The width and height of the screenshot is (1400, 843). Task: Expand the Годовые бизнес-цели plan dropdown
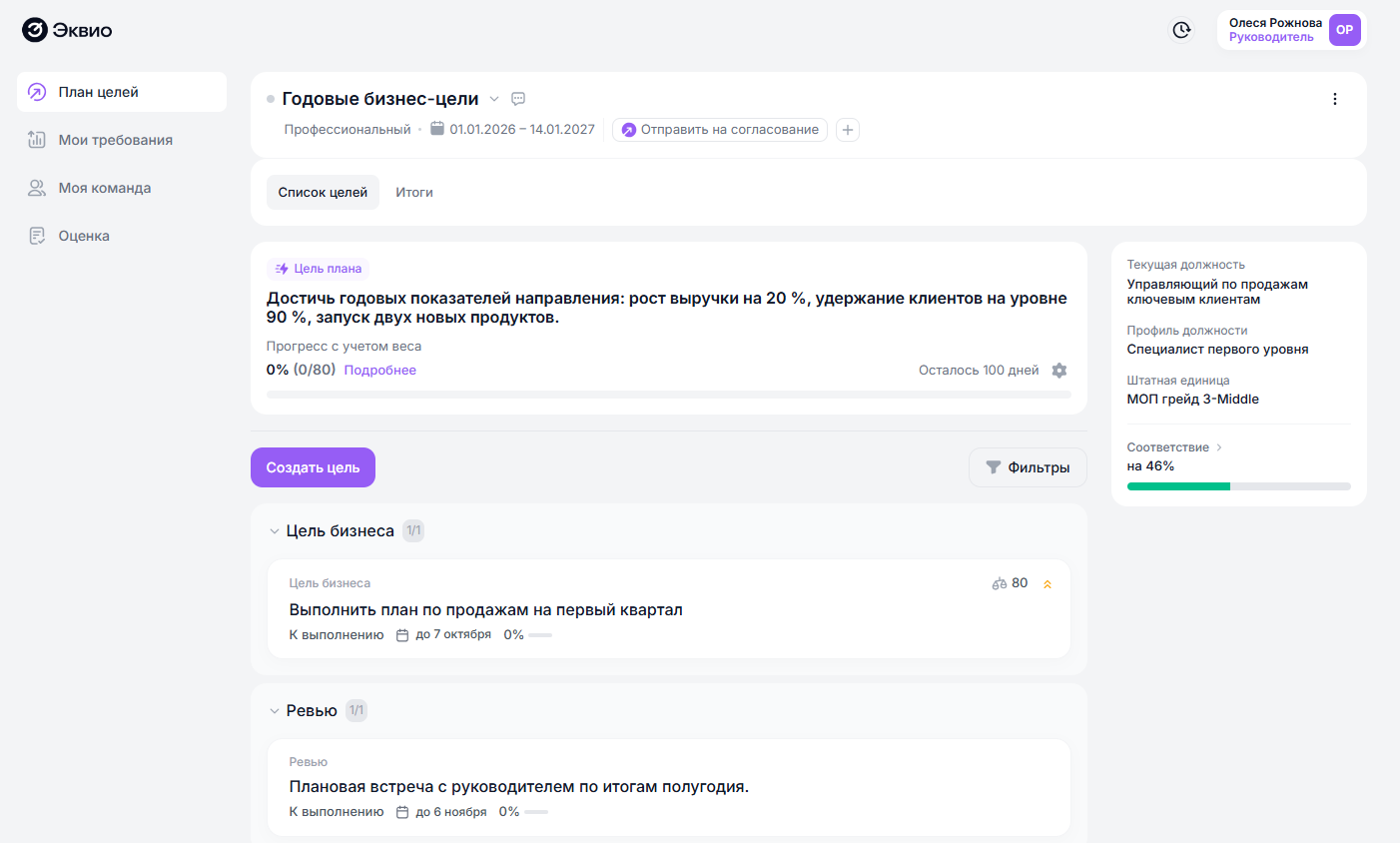(x=494, y=99)
